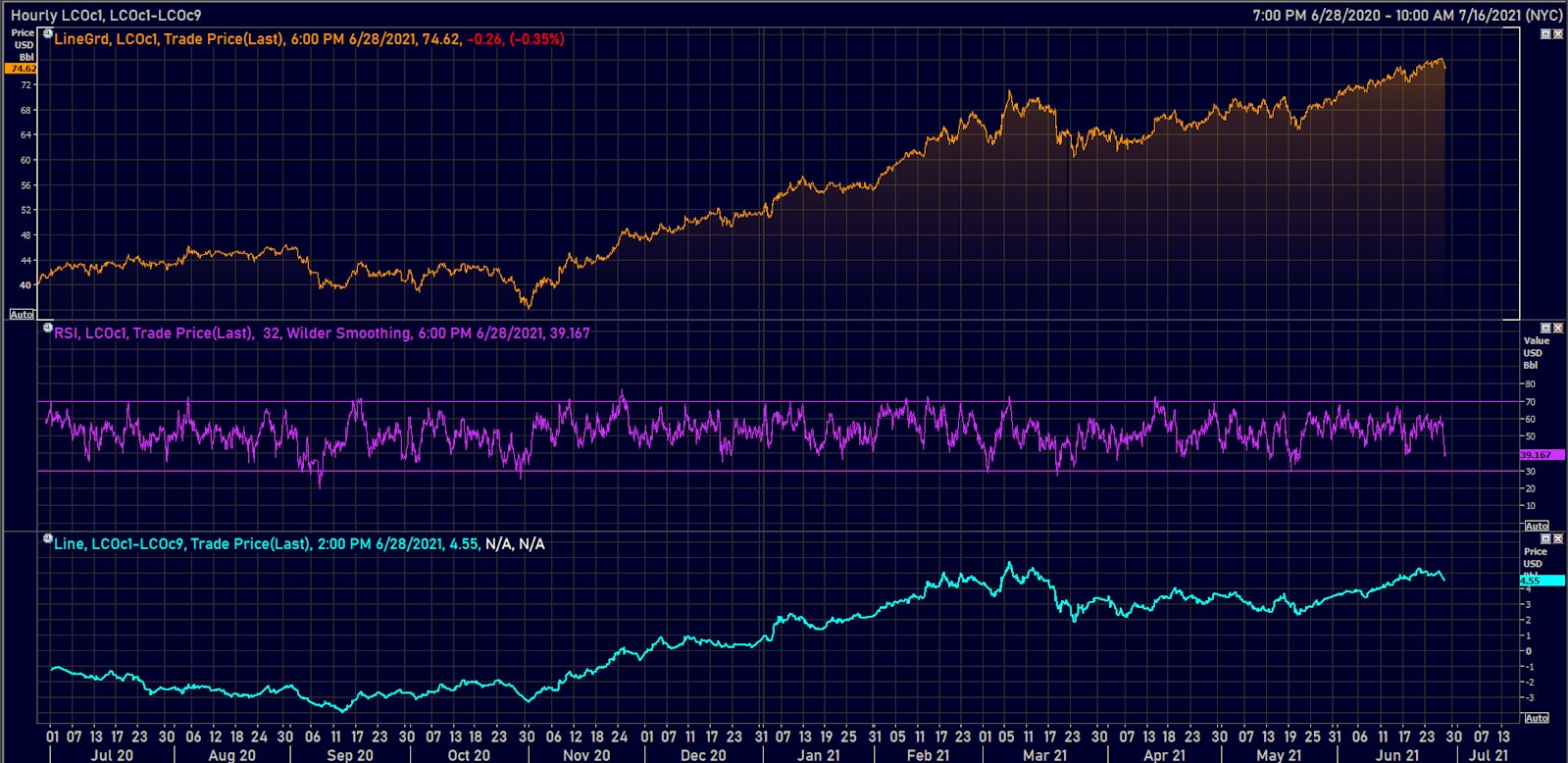The width and height of the screenshot is (1568, 763).
Task: Click the clock icon beside Line LCOc1-LCOc9 label
Action: 47,538
